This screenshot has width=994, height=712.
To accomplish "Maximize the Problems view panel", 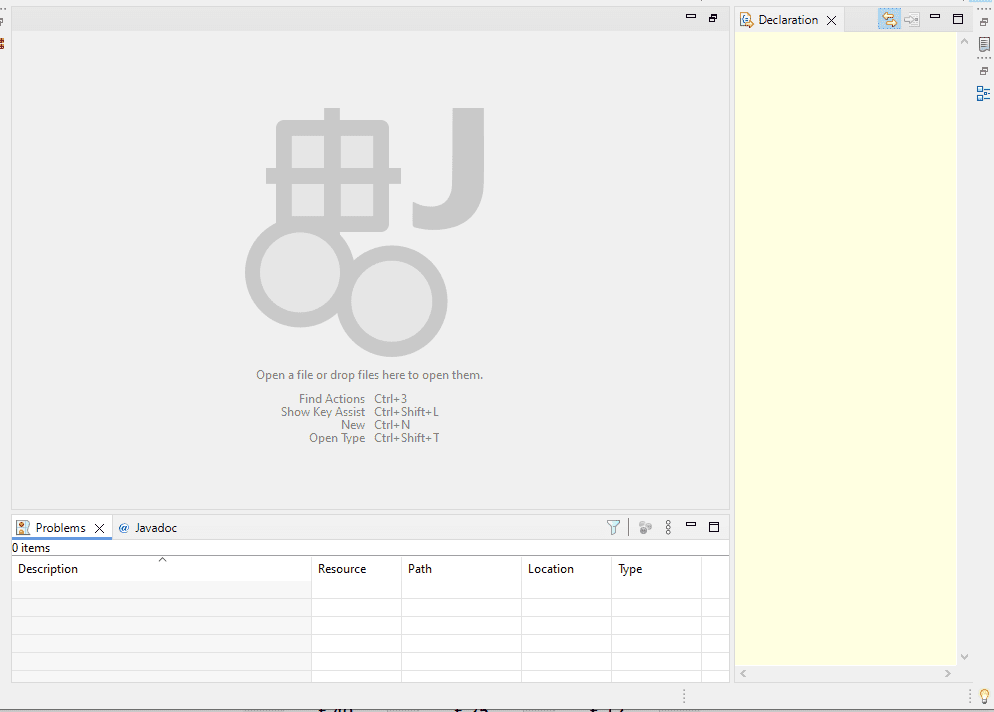I will coord(714,527).
